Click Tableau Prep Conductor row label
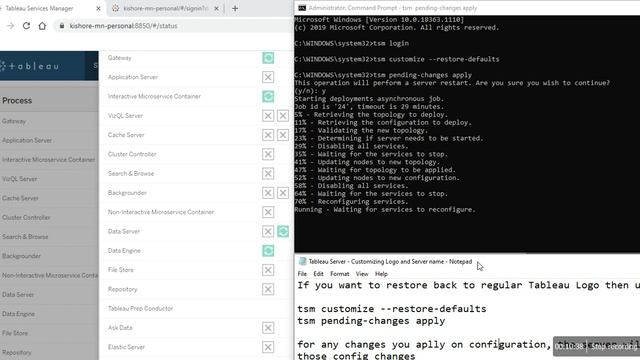Image resolution: width=640 pixels, height=360 pixels. pyautogui.click(x=140, y=309)
